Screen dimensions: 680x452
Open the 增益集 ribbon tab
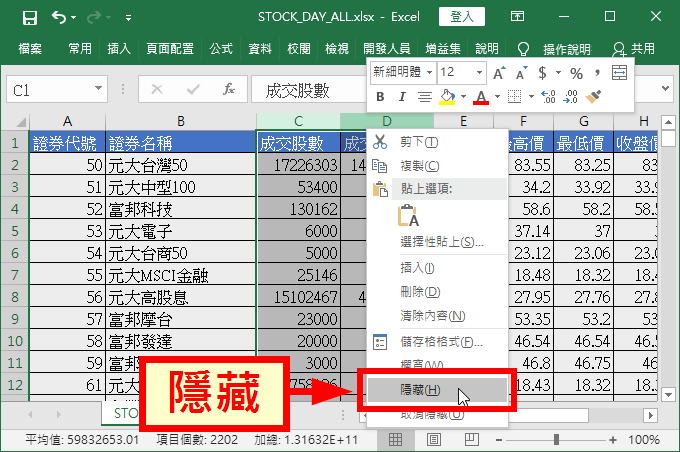[x=443, y=49]
